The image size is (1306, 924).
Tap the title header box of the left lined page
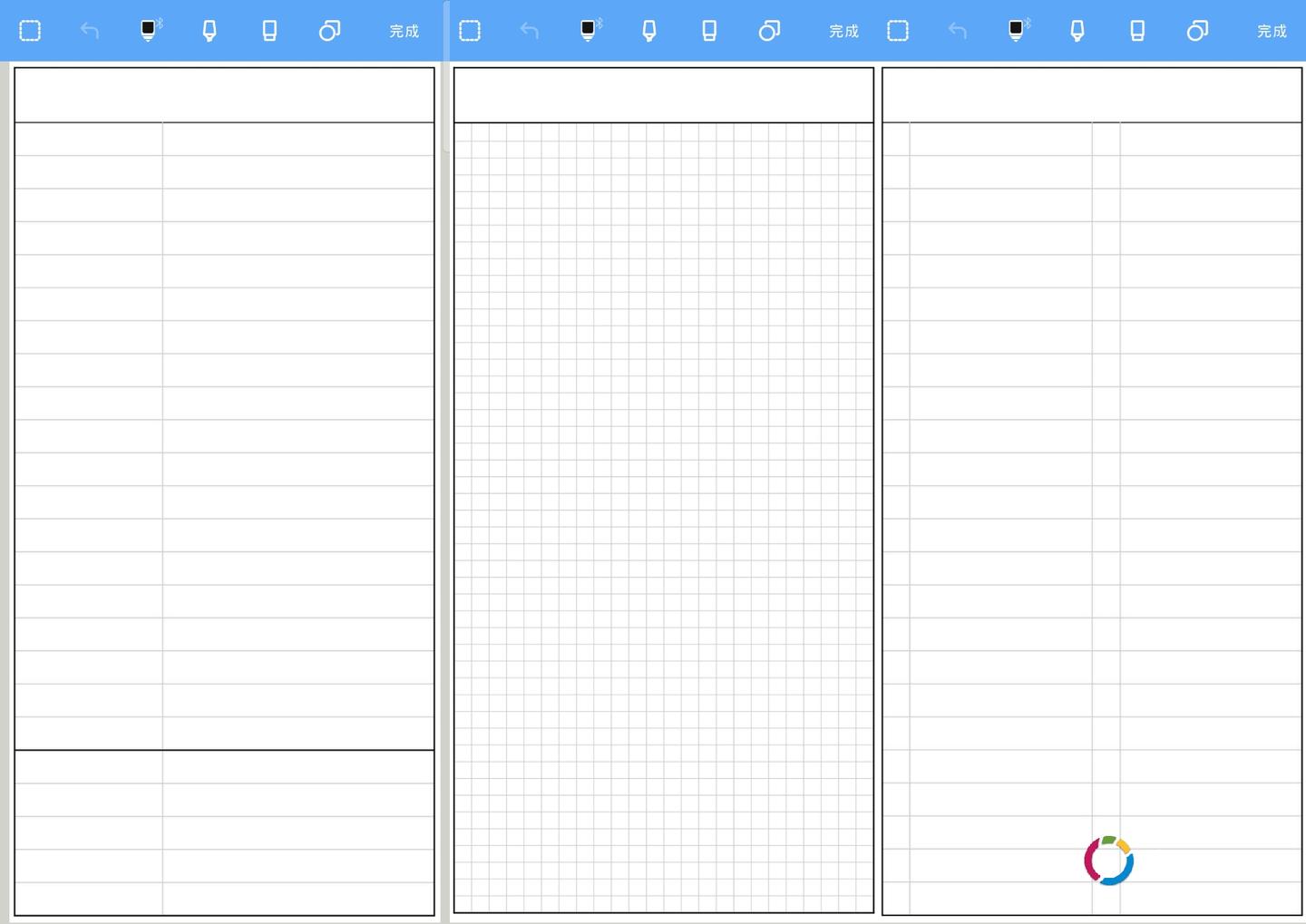[x=224, y=95]
